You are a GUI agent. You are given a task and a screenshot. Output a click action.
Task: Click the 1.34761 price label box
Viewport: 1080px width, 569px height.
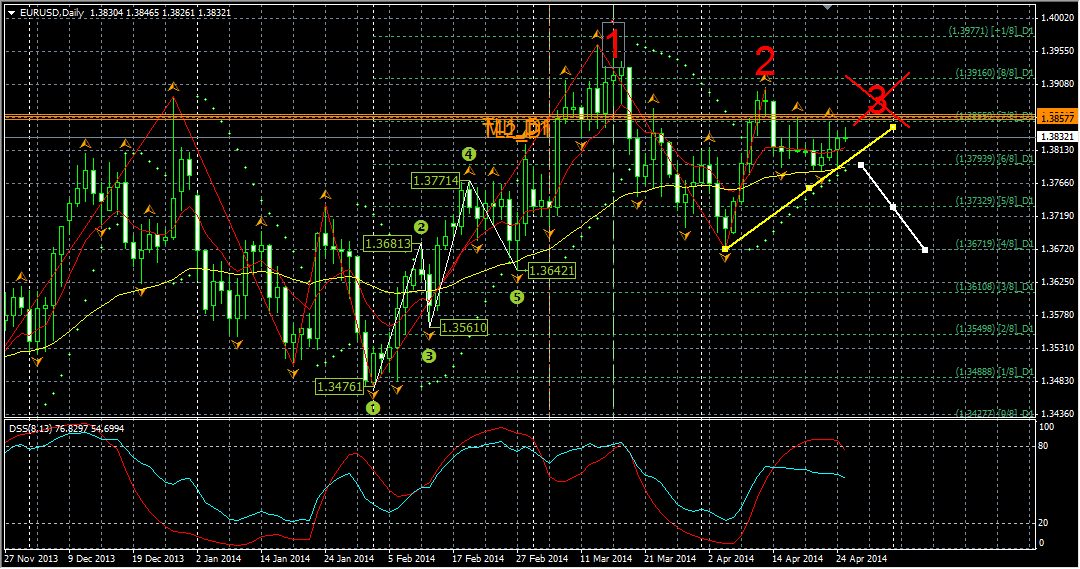(x=340, y=386)
